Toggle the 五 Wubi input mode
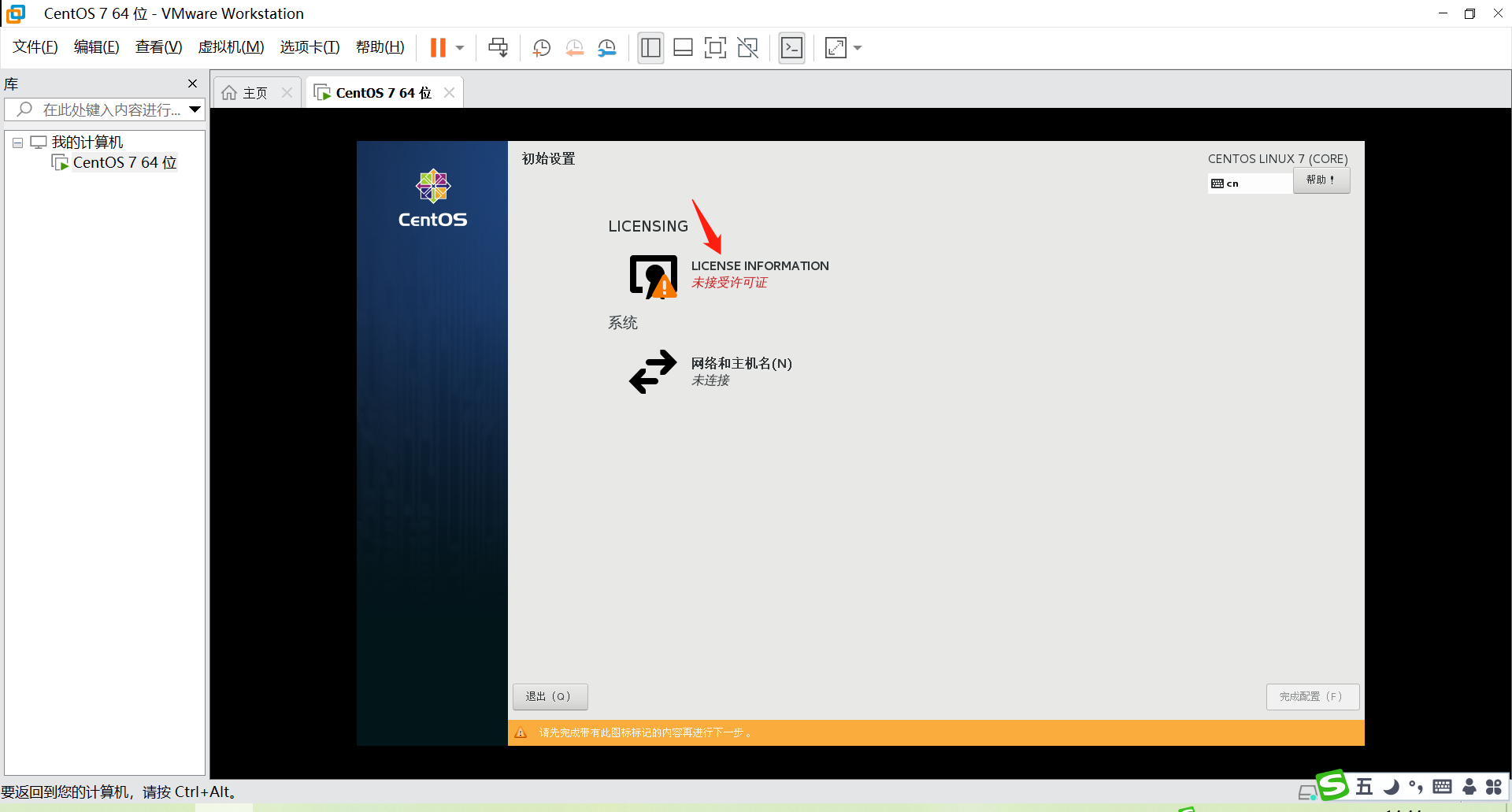This screenshot has width=1512, height=812. tap(1364, 787)
